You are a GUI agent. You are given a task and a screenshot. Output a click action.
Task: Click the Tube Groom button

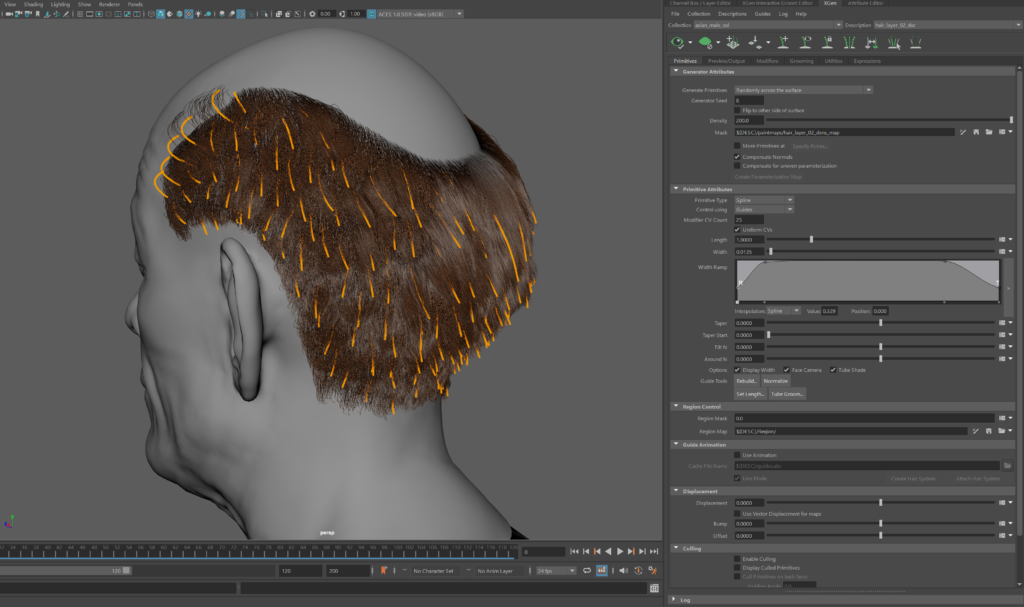point(786,394)
